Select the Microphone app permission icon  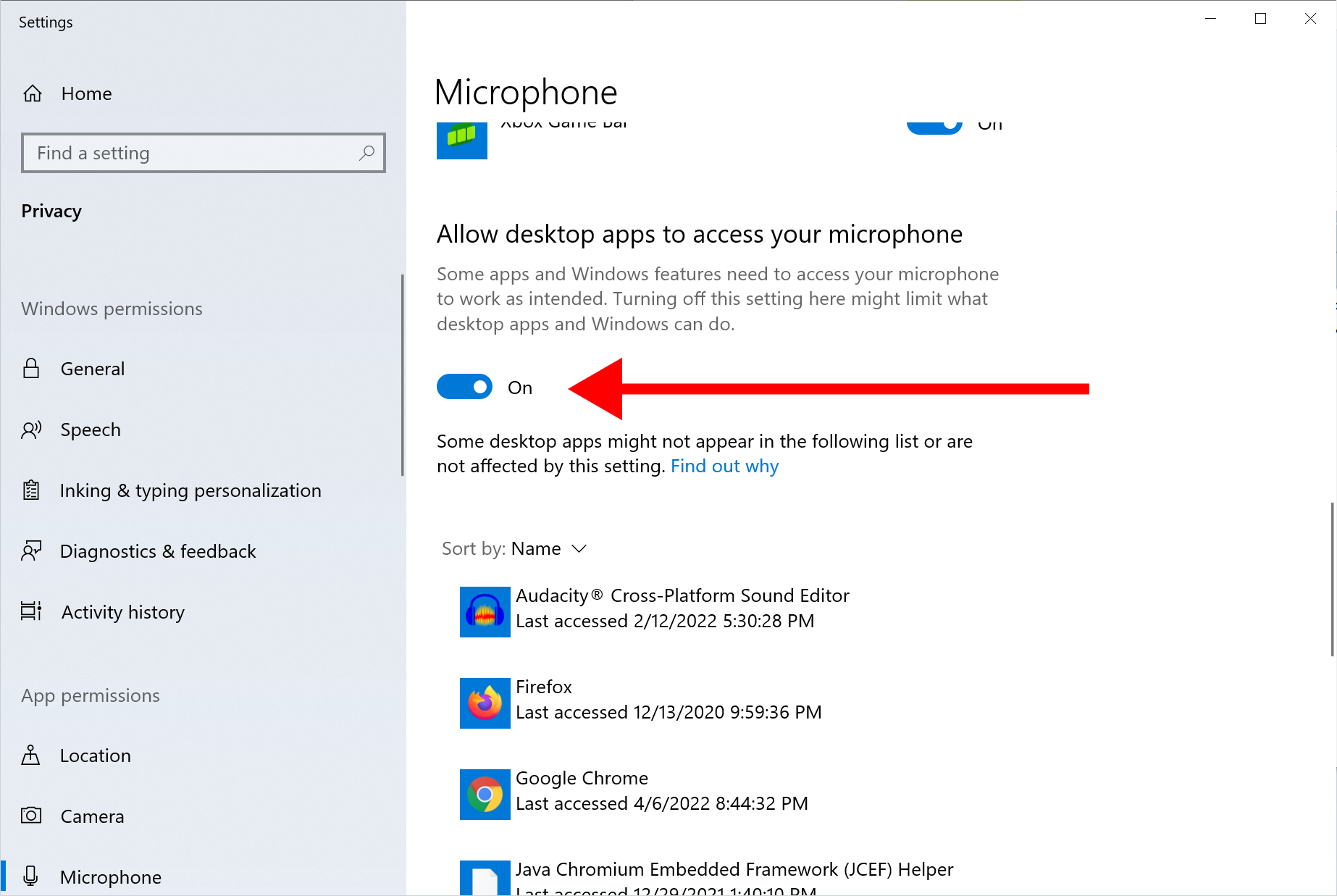coord(32,876)
